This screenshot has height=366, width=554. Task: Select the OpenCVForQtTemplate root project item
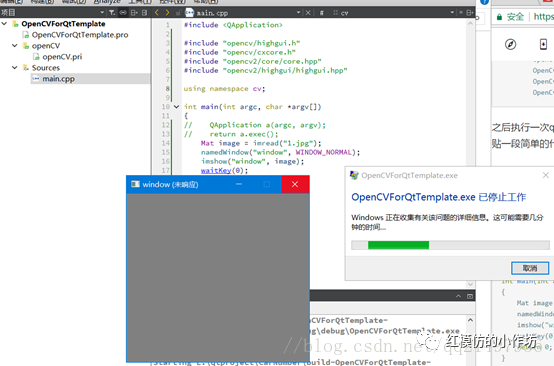[63, 24]
